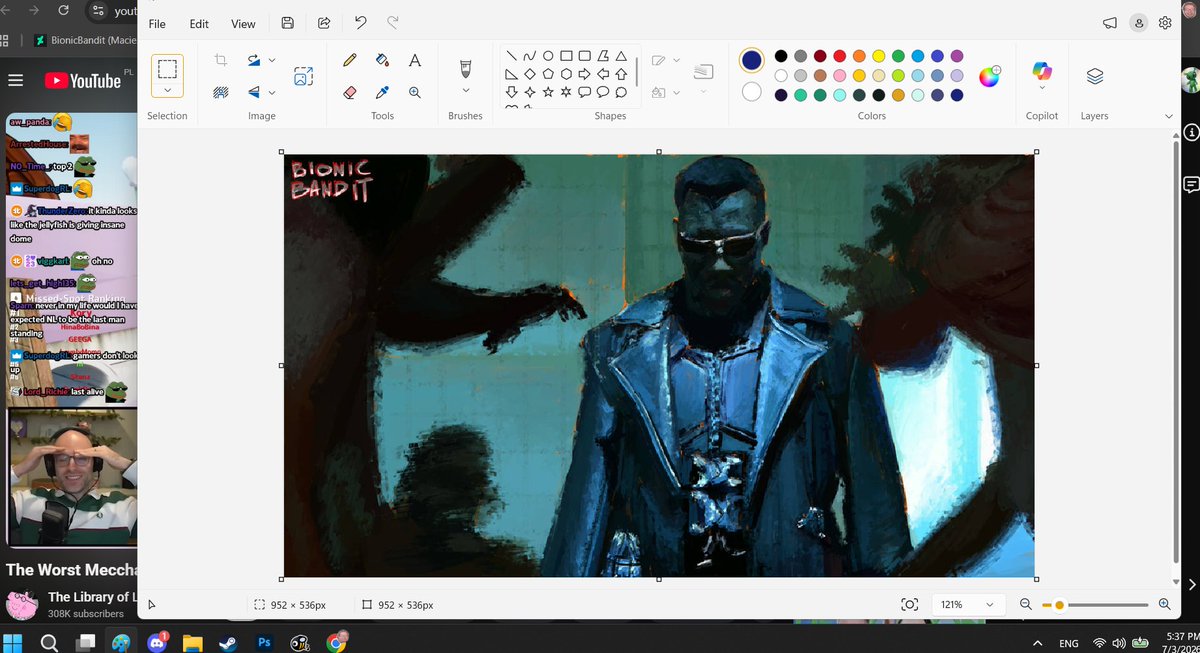
Task: Select the red color swatch
Action: (840, 56)
